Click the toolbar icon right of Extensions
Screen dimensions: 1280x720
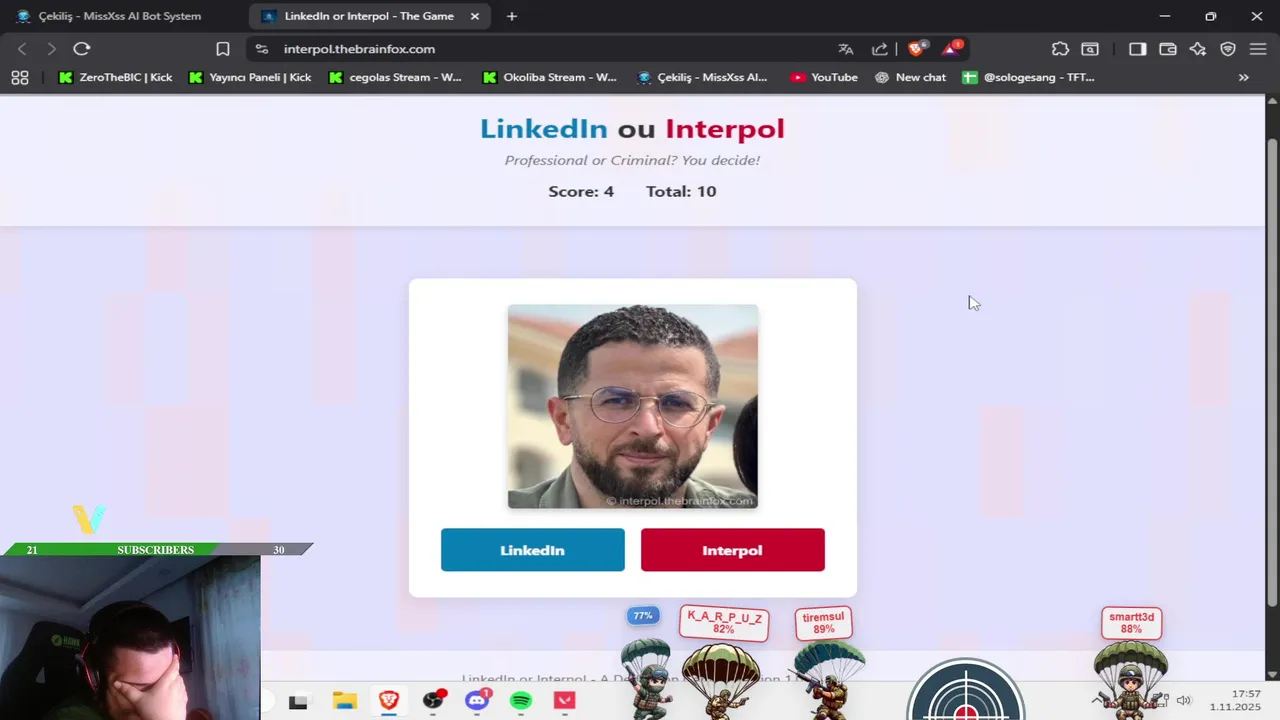(x=1090, y=49)
